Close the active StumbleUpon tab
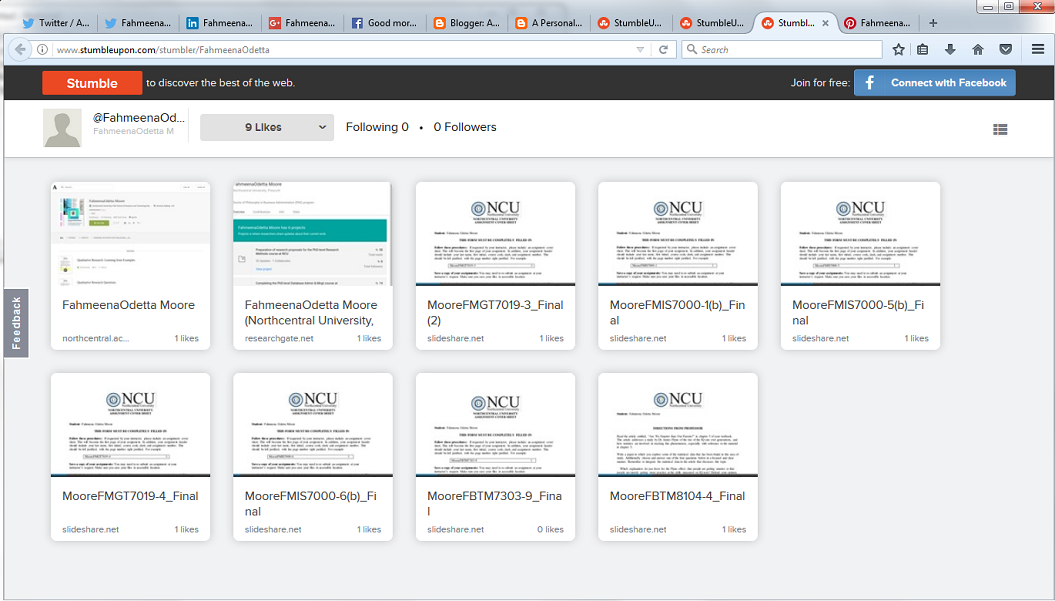 (x=825, y=23)
